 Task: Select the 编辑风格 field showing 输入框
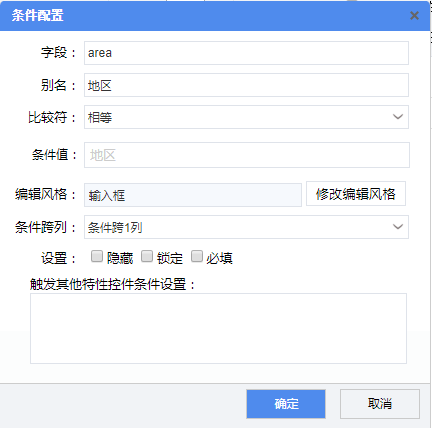click(193, 195)
